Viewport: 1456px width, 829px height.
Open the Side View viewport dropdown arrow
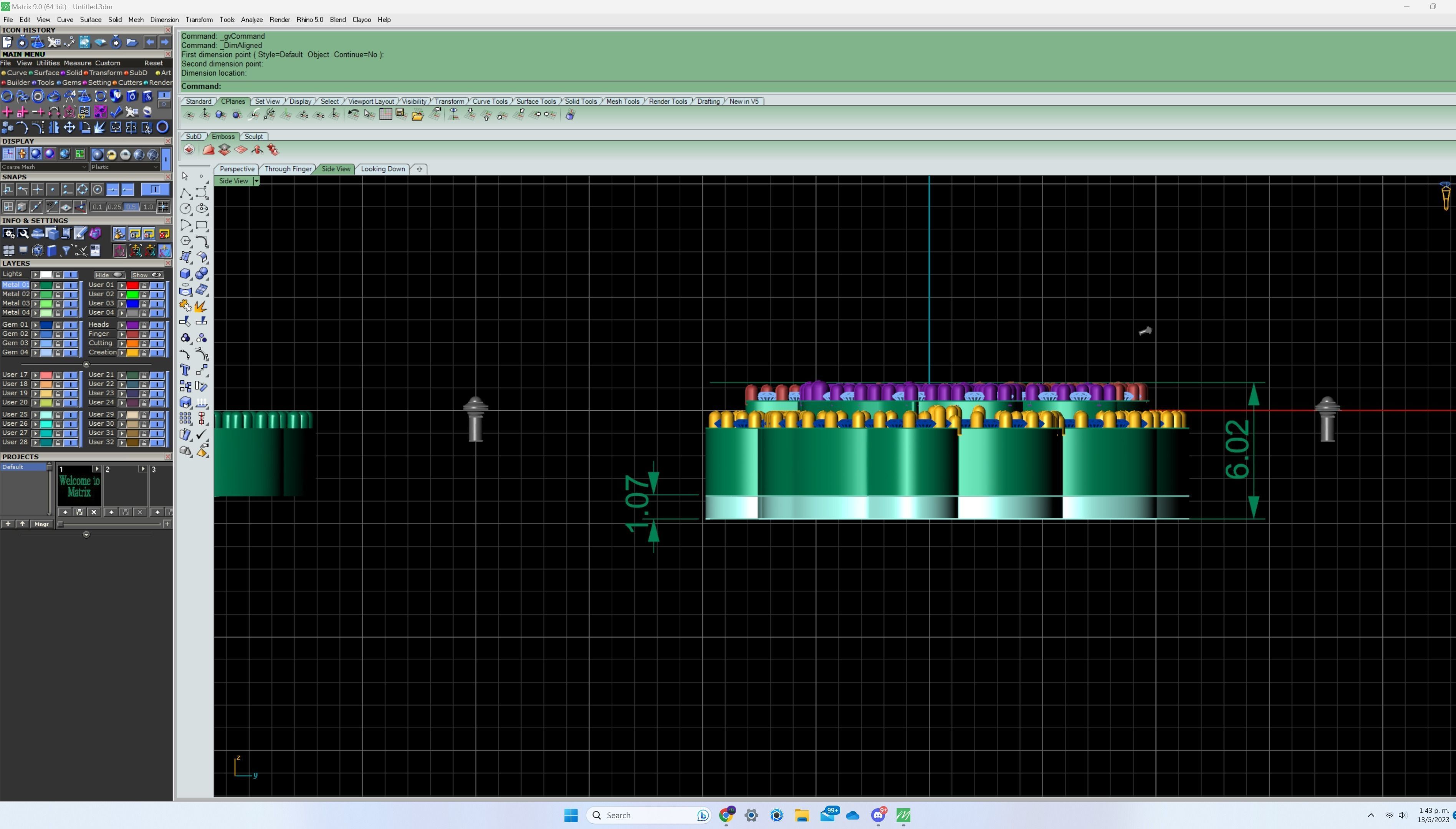point(256,181)
